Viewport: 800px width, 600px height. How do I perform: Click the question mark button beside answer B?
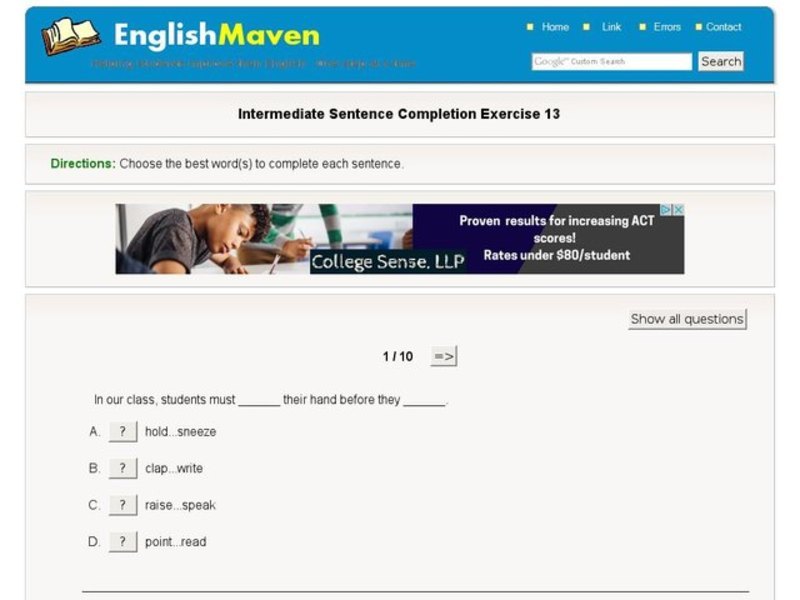tap(123, 467)
